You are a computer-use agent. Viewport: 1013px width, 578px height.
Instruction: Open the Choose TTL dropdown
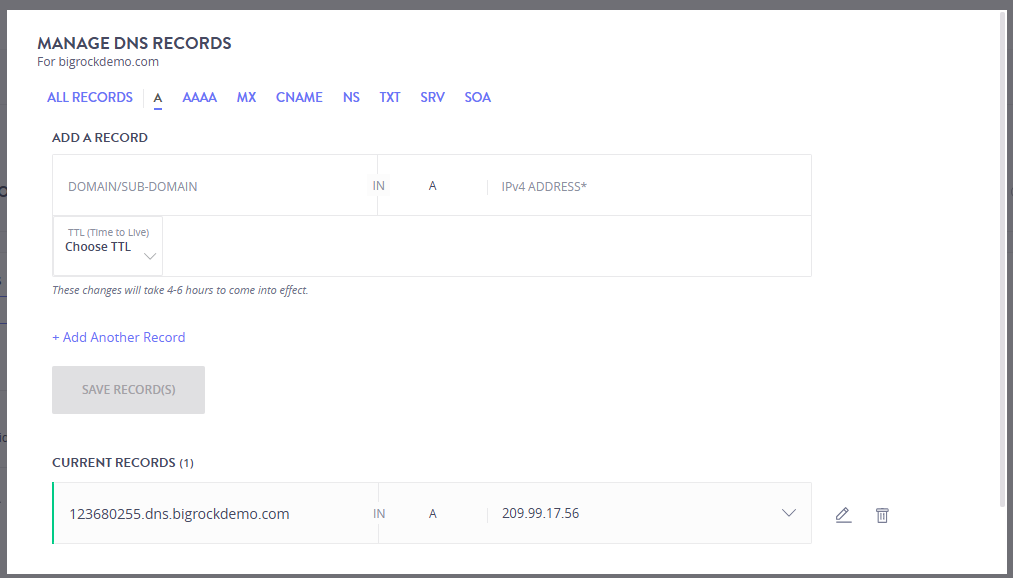coord(108,246)
